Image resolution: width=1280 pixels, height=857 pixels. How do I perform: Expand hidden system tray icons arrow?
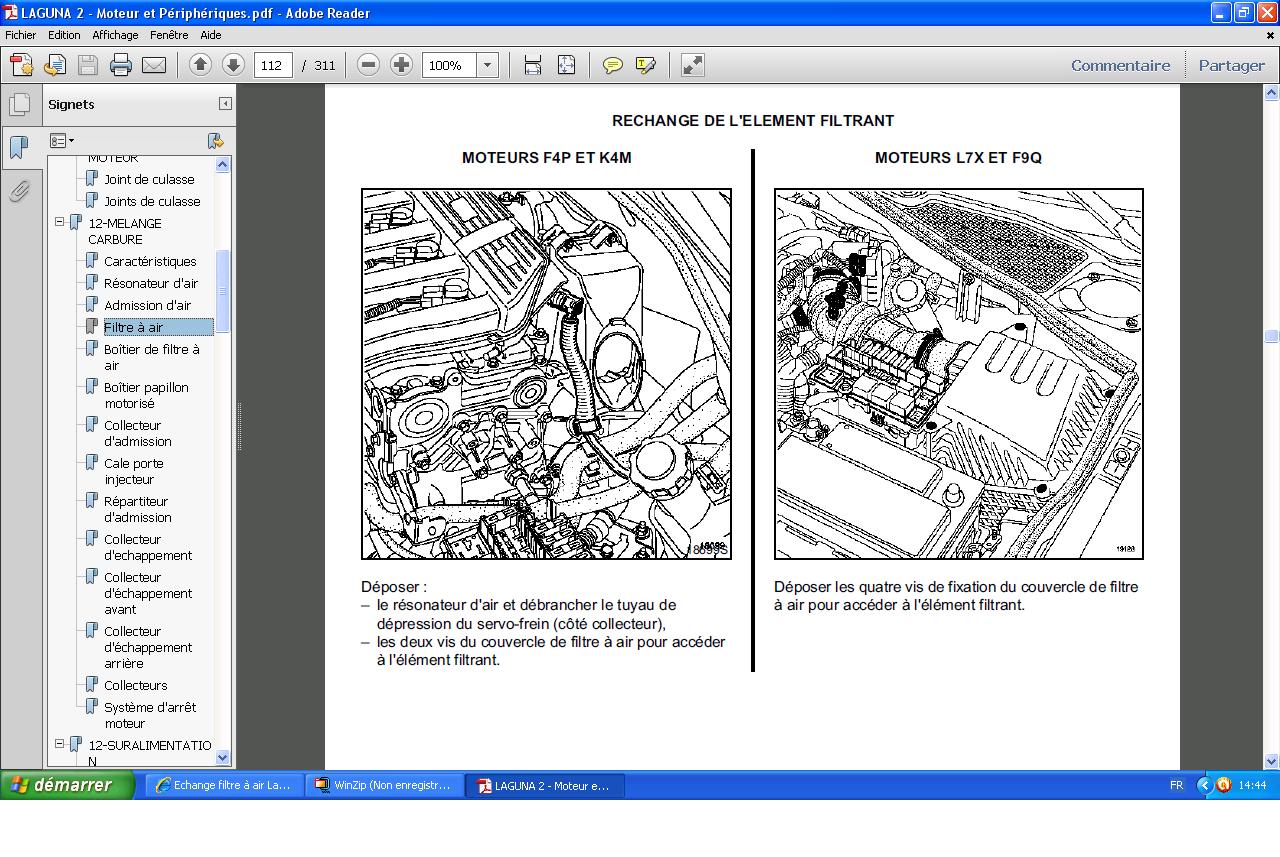[1204, 785]
